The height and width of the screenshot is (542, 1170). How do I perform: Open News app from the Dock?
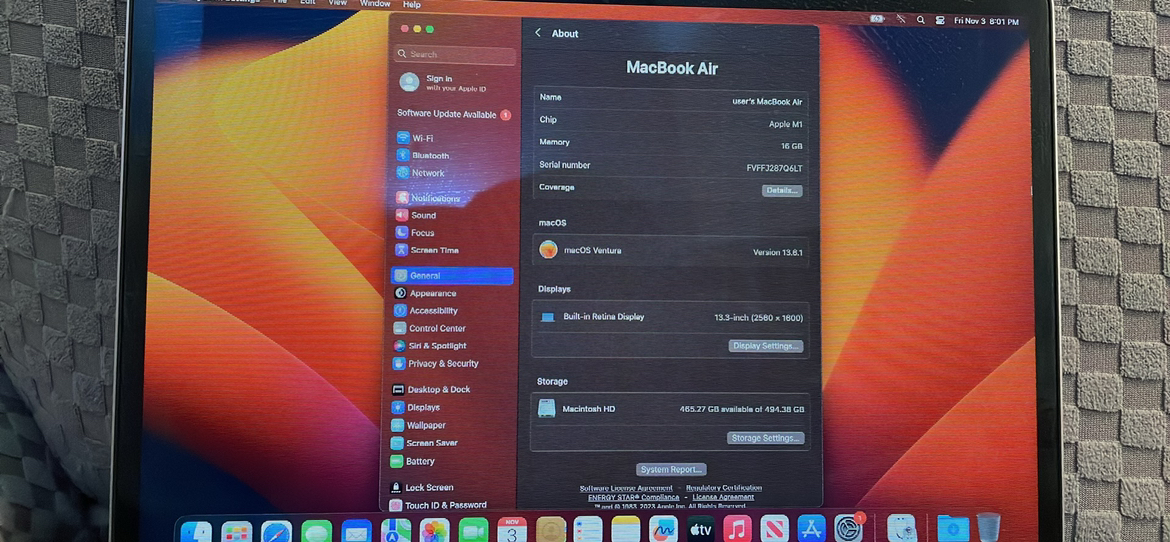[774, 528]
